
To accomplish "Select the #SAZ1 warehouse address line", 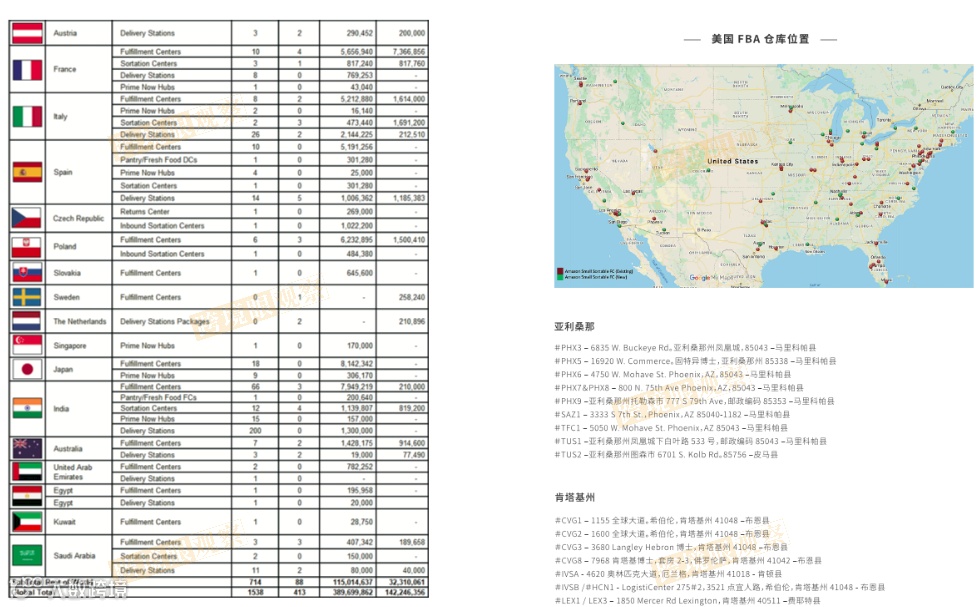I will pos(672,414).
